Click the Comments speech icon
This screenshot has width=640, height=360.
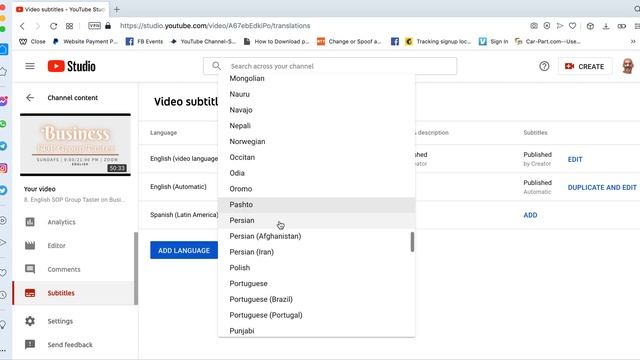[30, 269]
